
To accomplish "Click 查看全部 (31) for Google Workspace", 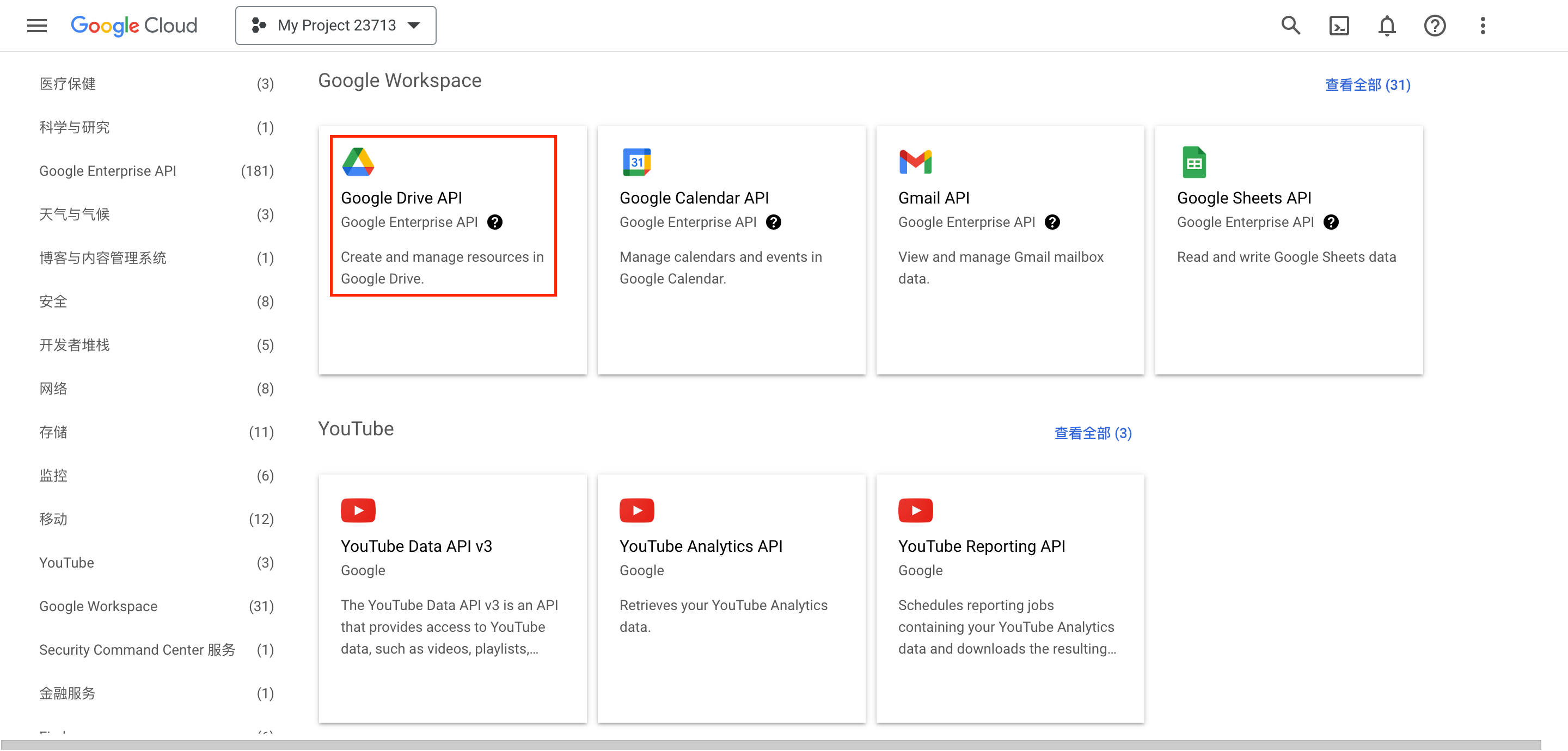I will (x=1368, y=84).
